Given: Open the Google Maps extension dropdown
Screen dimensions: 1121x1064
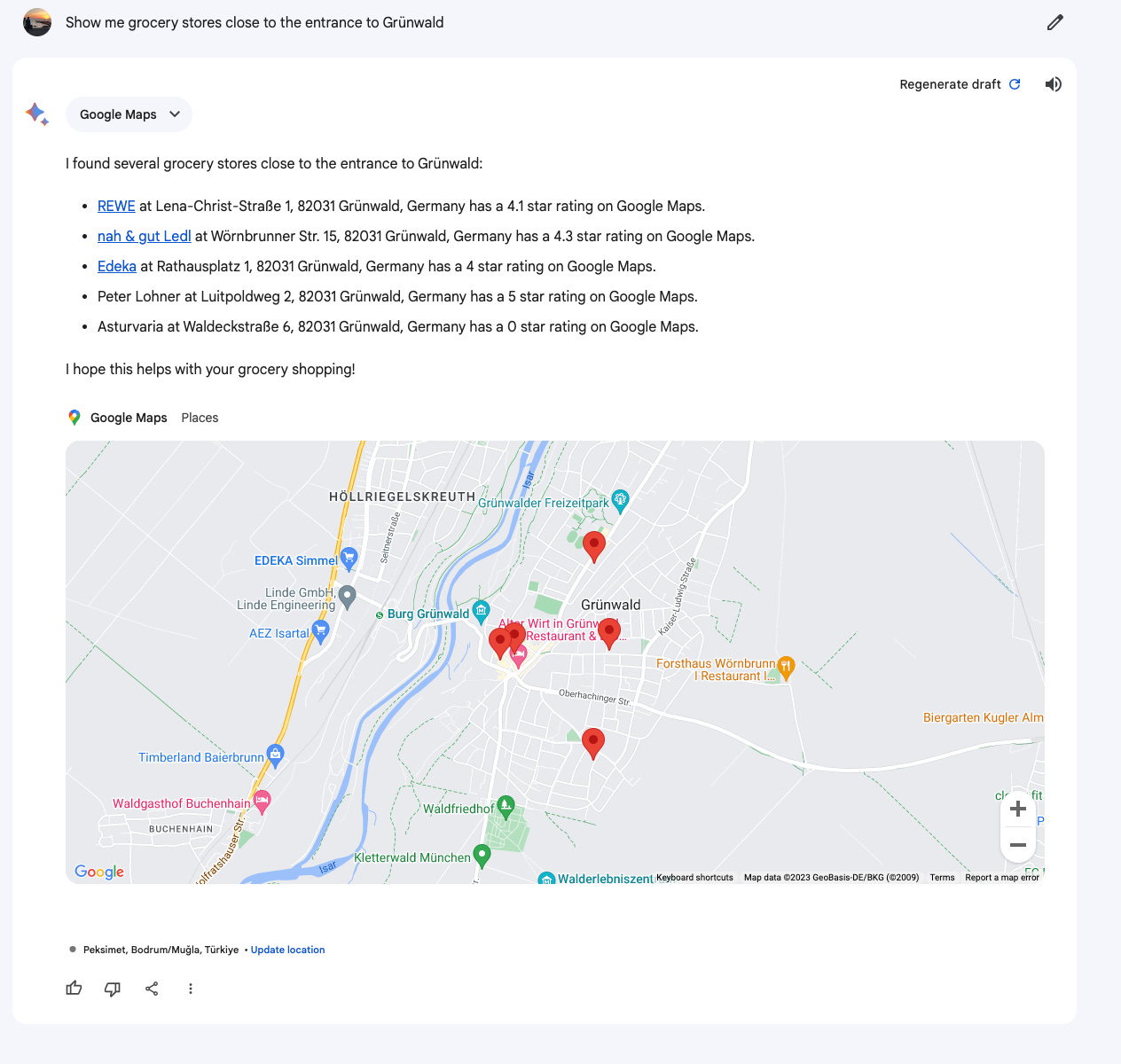Looking at the screenshot, I should [129, 114].
